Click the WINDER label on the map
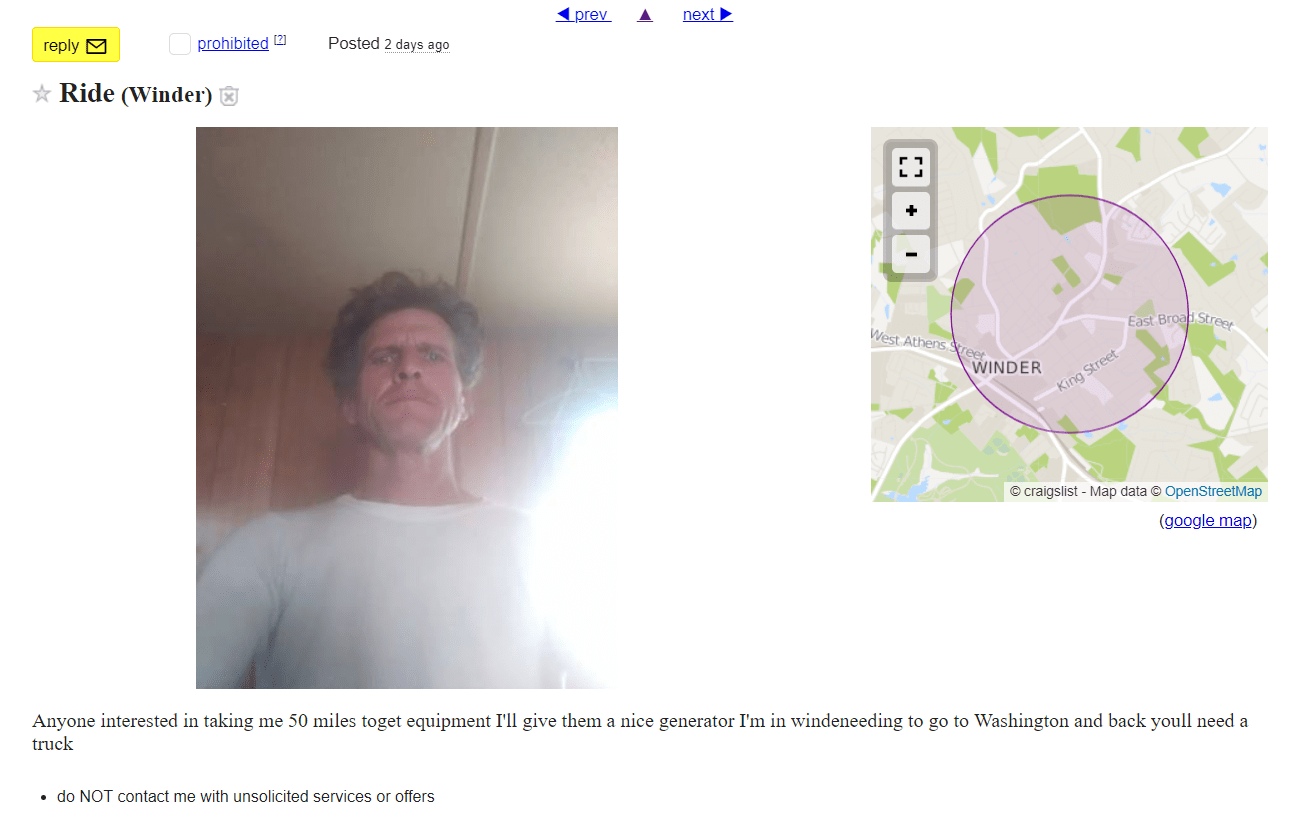Viewport: 1303px width, 822px height. pyautogui.click(x=1007, y=367)
